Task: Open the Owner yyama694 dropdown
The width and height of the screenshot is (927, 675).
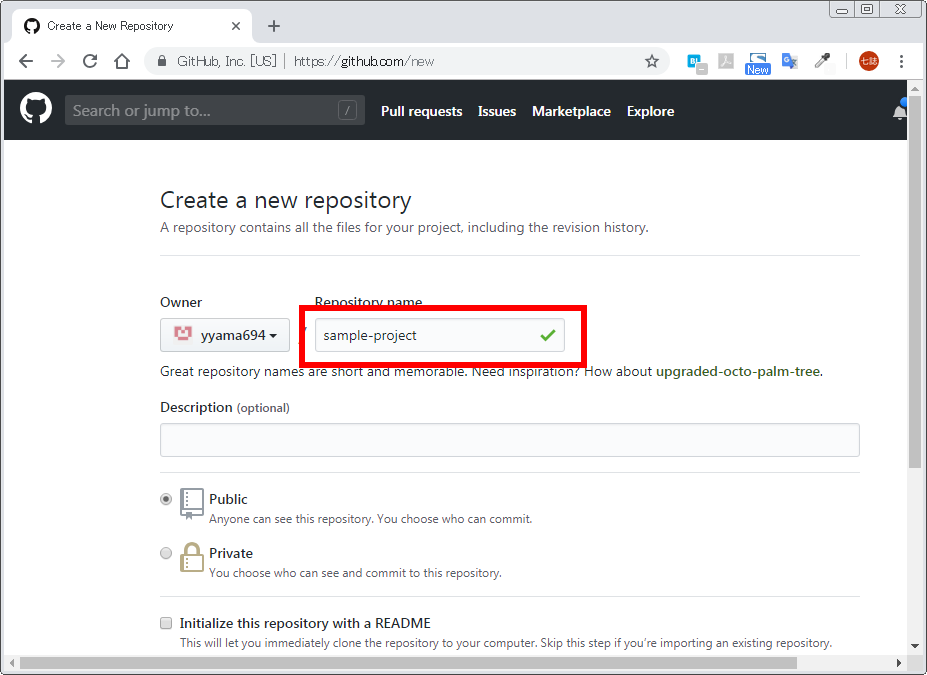Action: point(225,335)
